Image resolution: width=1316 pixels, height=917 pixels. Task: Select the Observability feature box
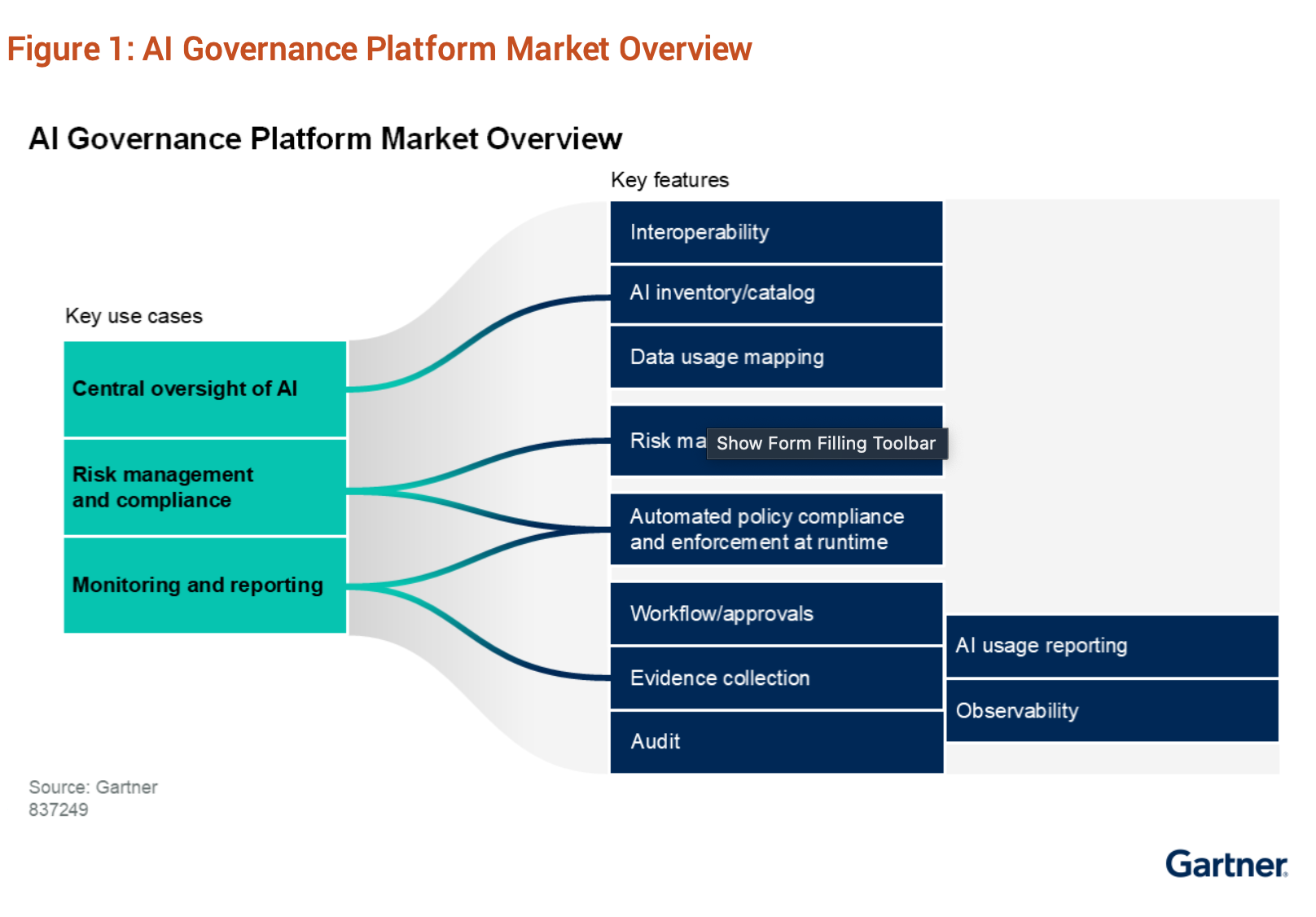point(1112,711)
